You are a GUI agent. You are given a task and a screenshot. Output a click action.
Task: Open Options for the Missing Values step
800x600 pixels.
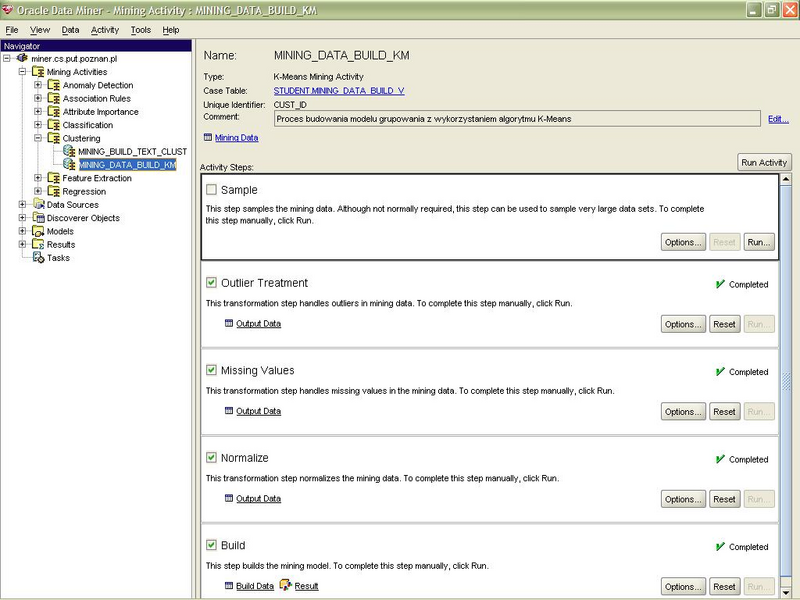(683, 412)
